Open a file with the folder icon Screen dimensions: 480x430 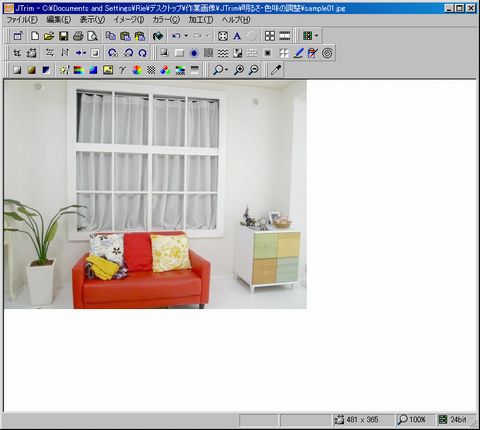coord(49,36)
